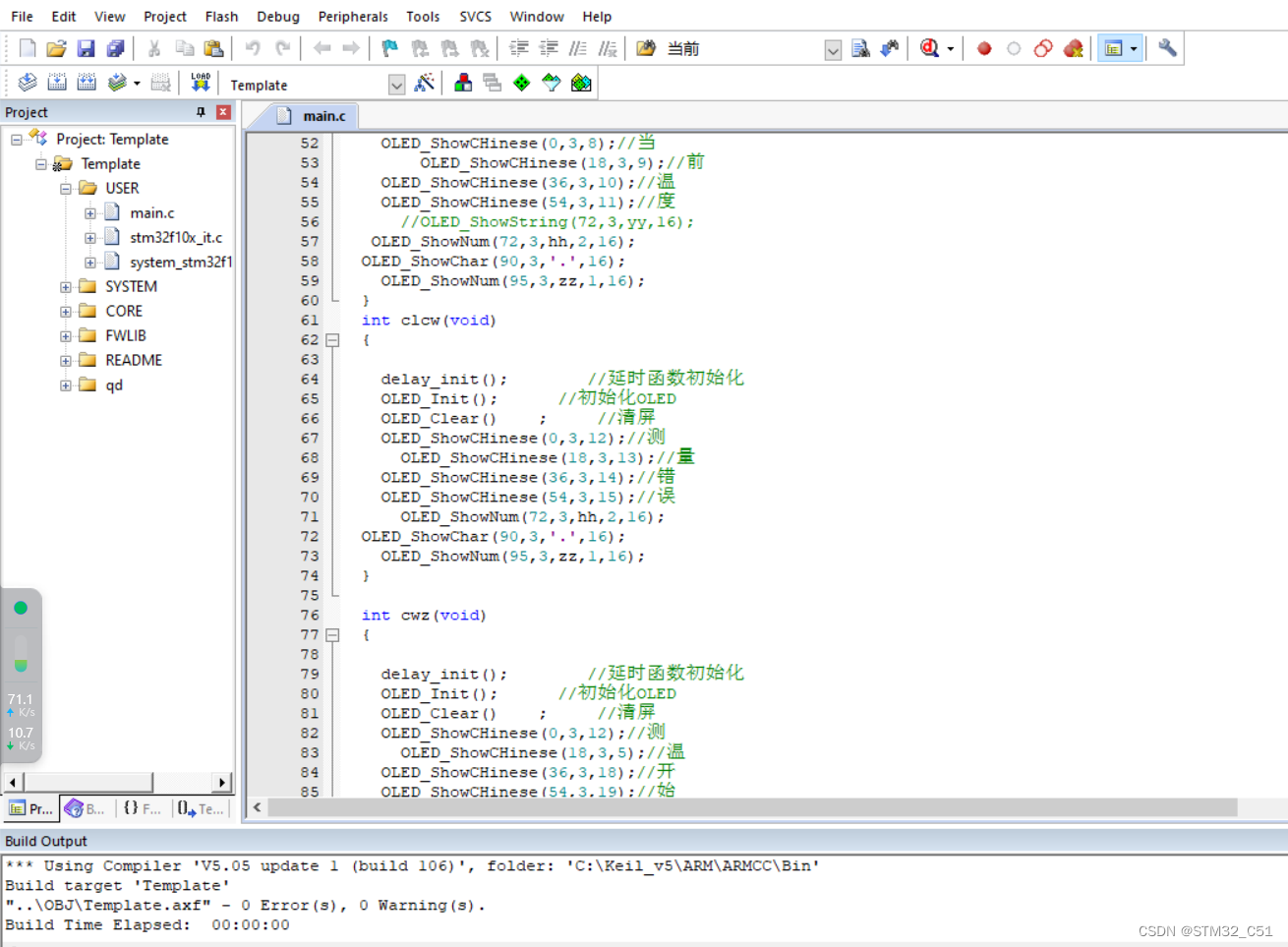This screenshot has width=1288, height=947.
Task: Open Pack Installer icon
Action: point(581,83)
